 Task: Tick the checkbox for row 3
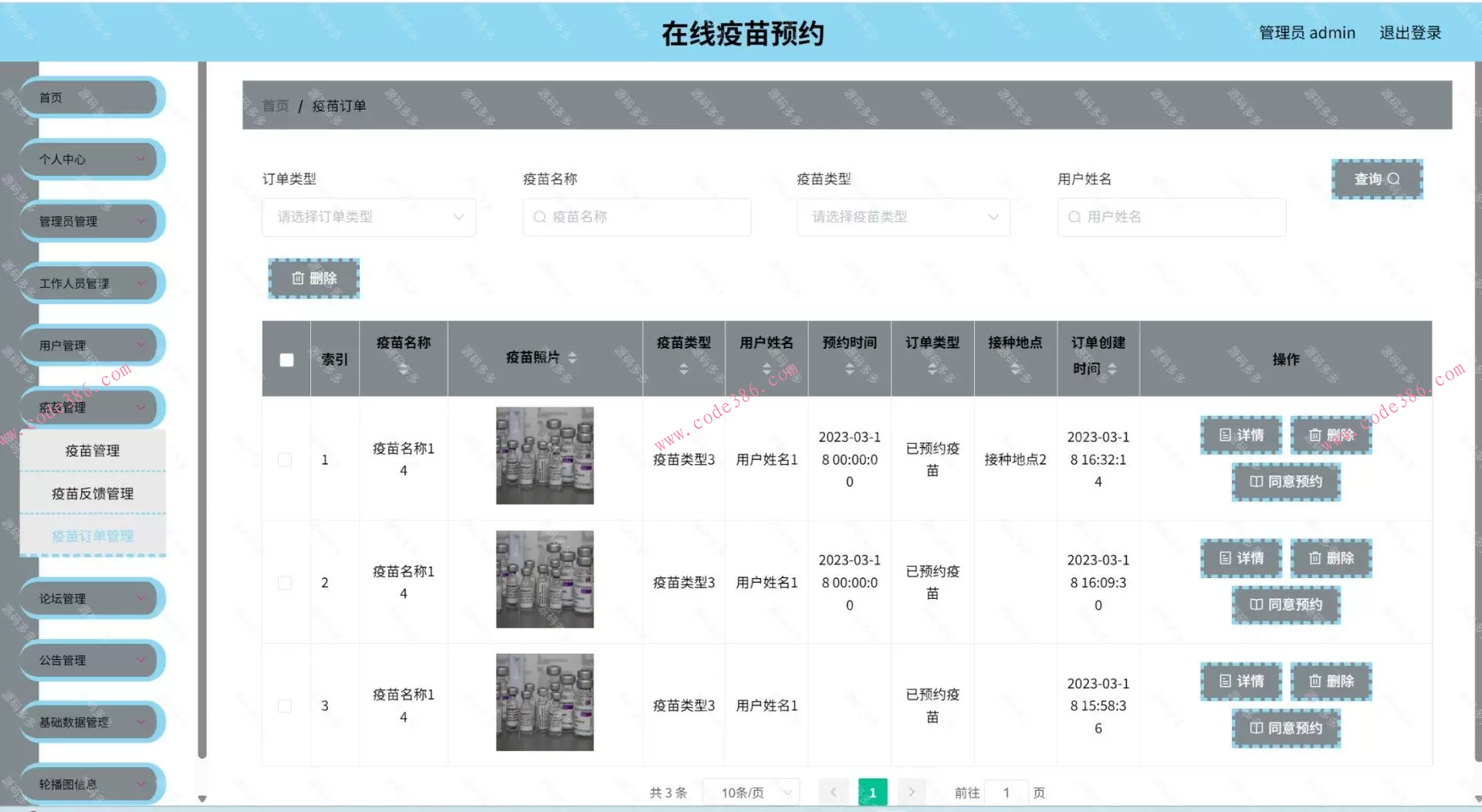tap(285, 705)
